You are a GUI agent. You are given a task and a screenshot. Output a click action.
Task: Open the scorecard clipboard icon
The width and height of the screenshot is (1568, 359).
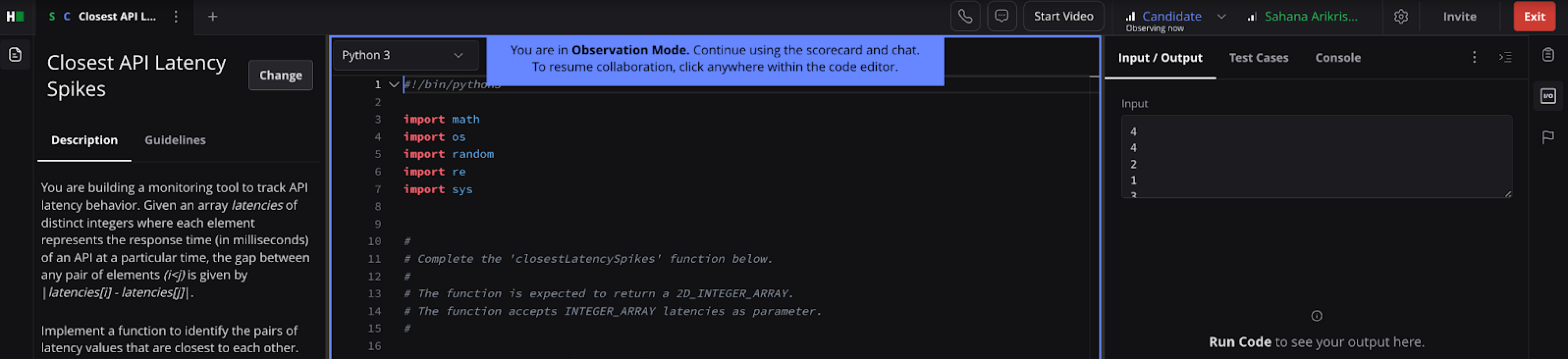1548,55
